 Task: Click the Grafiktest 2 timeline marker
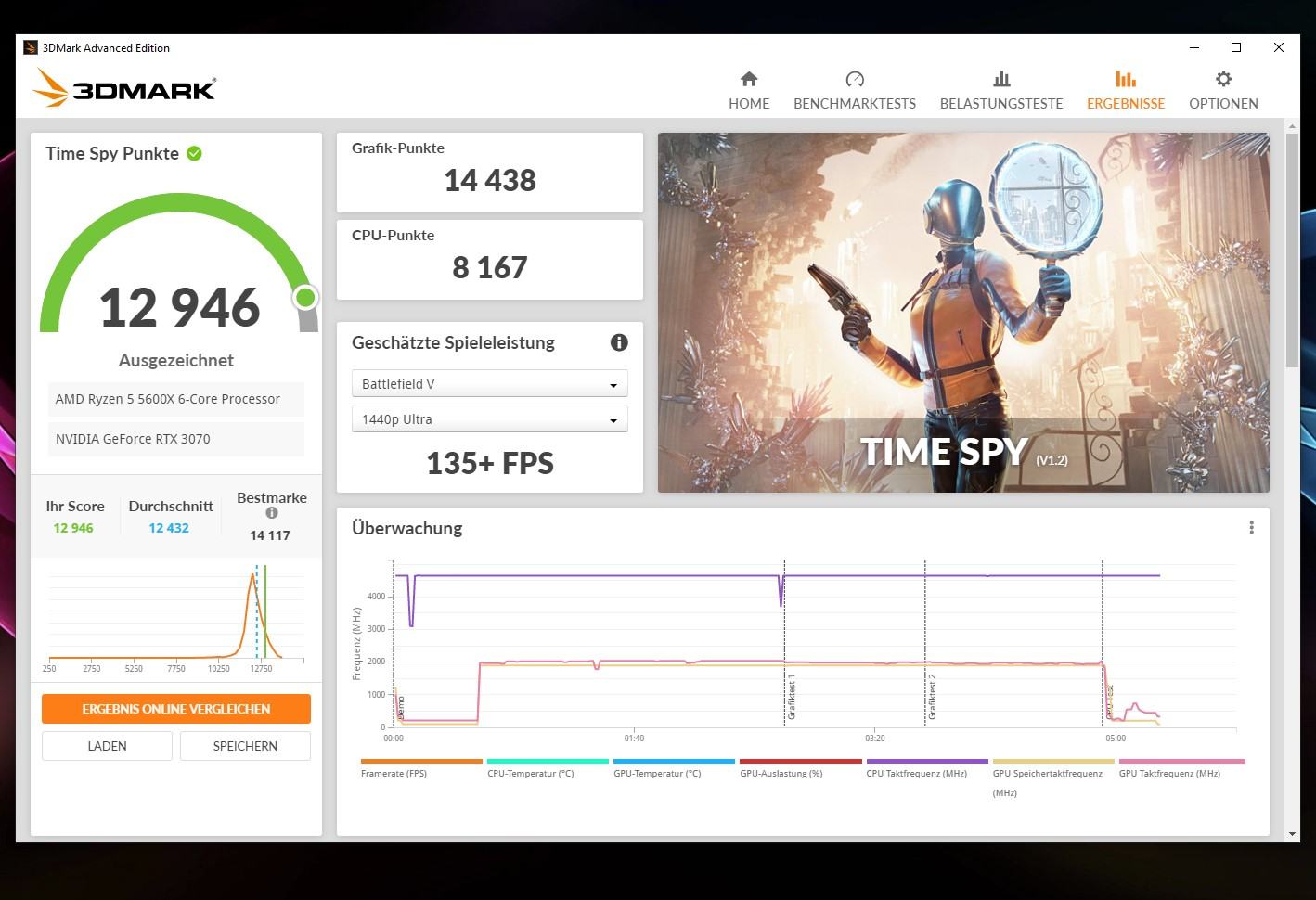pyautogui.click(x=932, y=697)
